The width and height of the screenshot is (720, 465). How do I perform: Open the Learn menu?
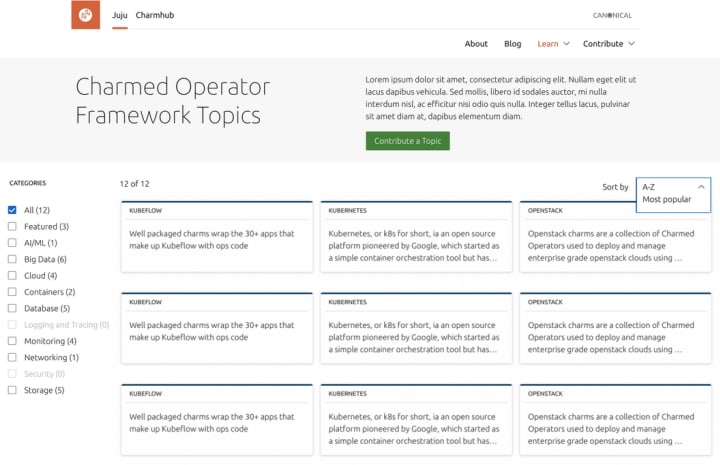coord(548,44)
